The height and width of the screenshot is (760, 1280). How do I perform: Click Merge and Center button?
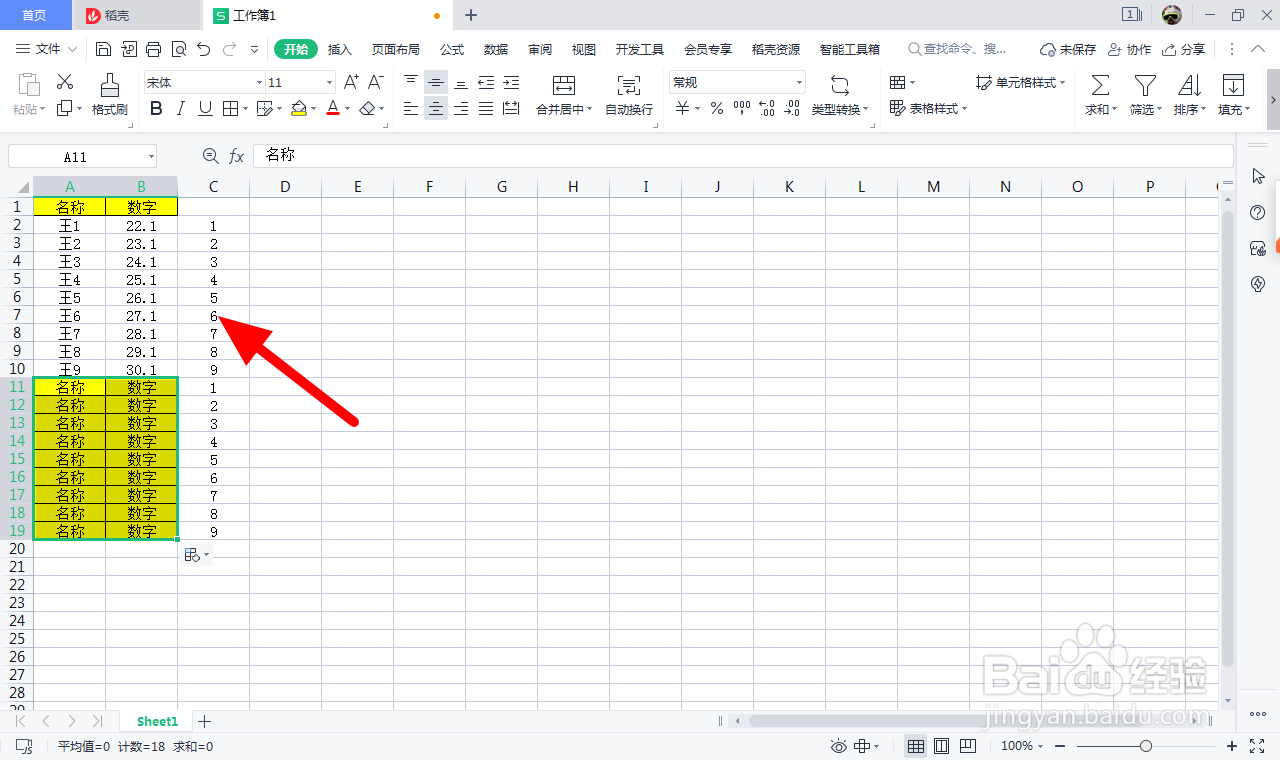pyautogui.click(x=564, y=95)
